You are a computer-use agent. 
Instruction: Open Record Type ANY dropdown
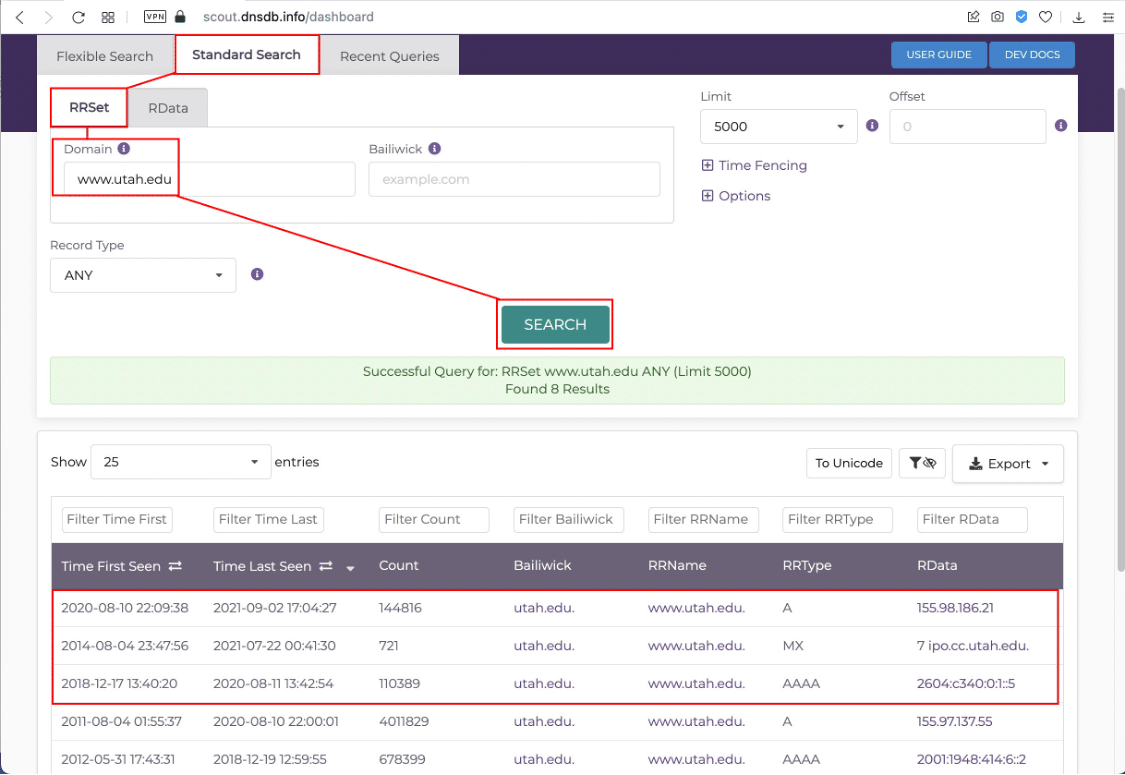coord(143,275)
